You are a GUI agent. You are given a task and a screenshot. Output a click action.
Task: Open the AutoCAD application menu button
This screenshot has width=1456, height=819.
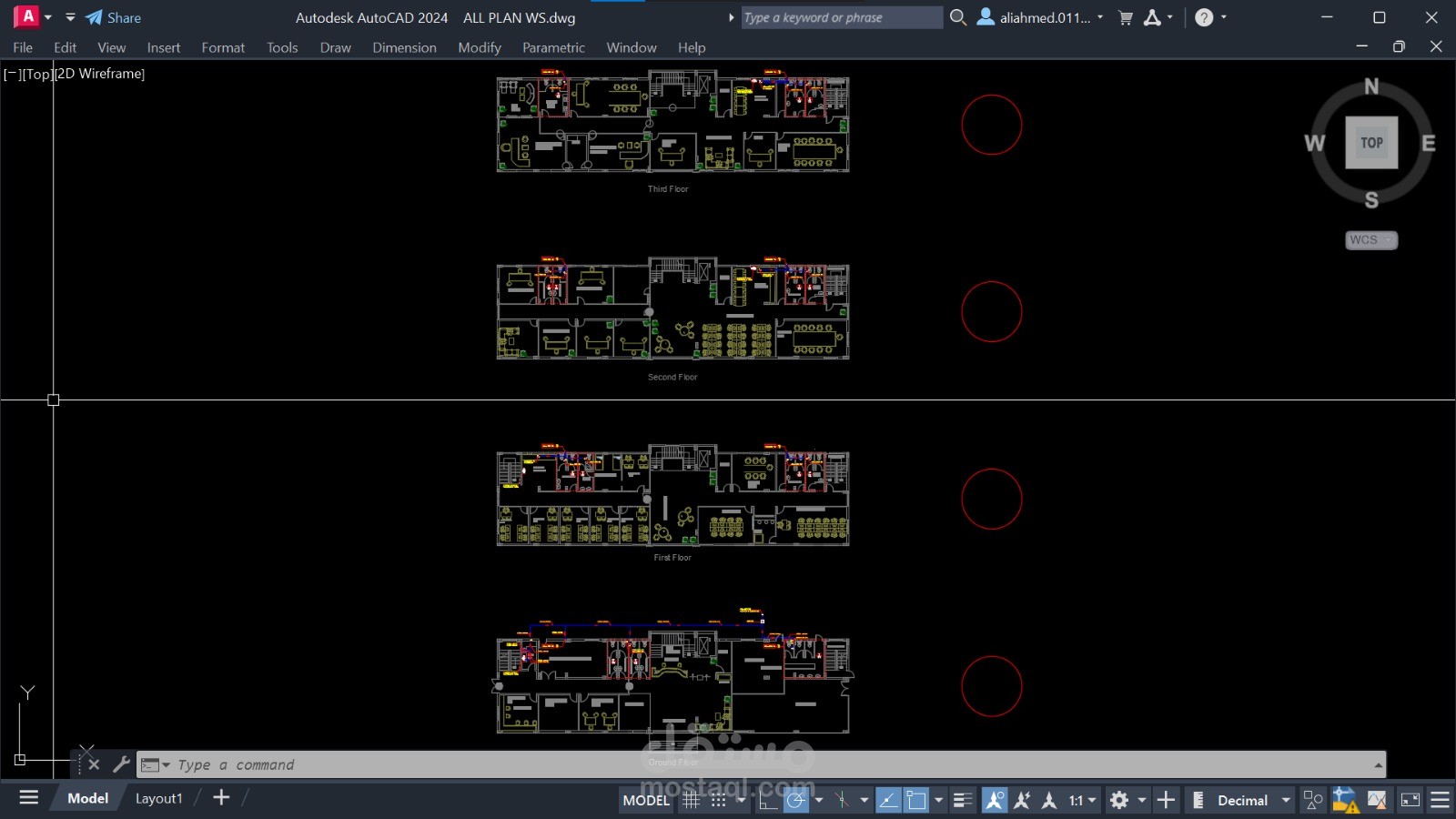(x=28, y=16)
